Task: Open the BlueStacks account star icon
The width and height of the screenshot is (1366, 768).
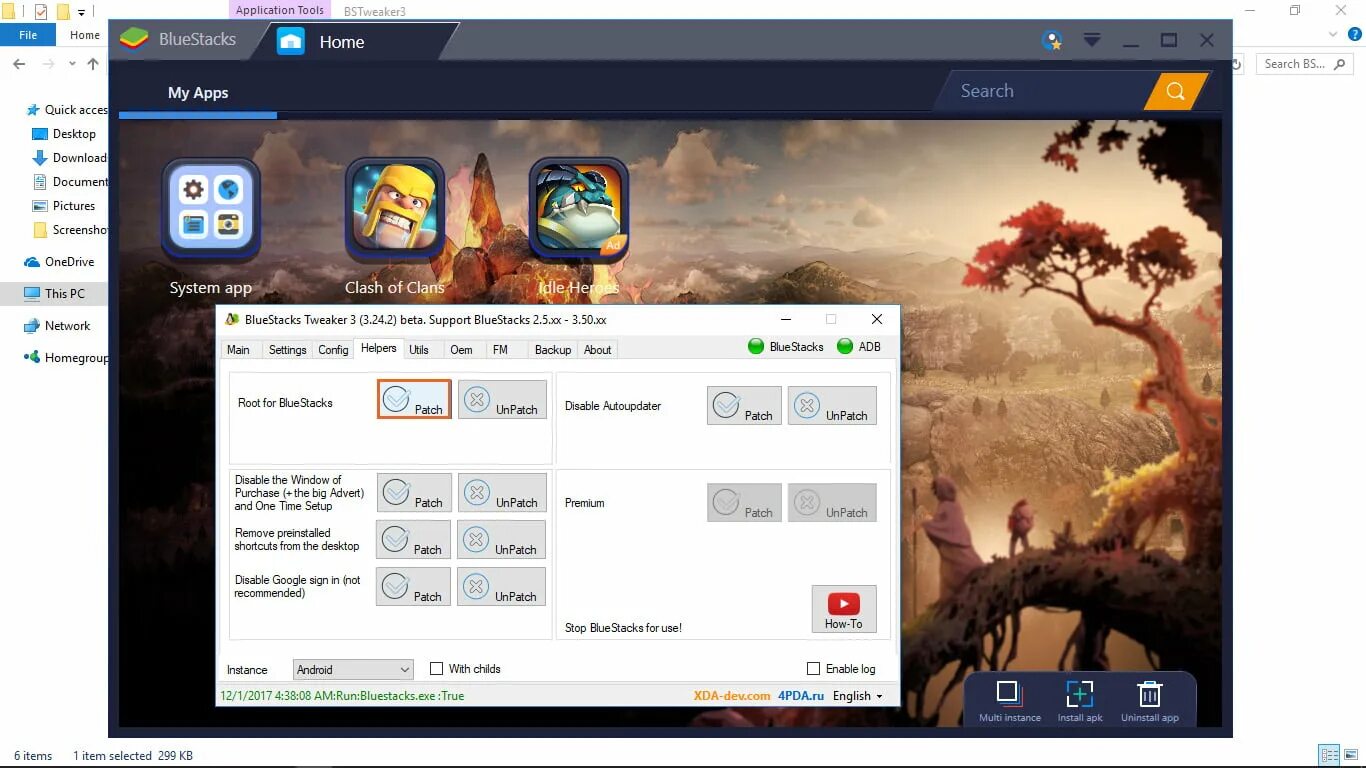Action: 1051,41
